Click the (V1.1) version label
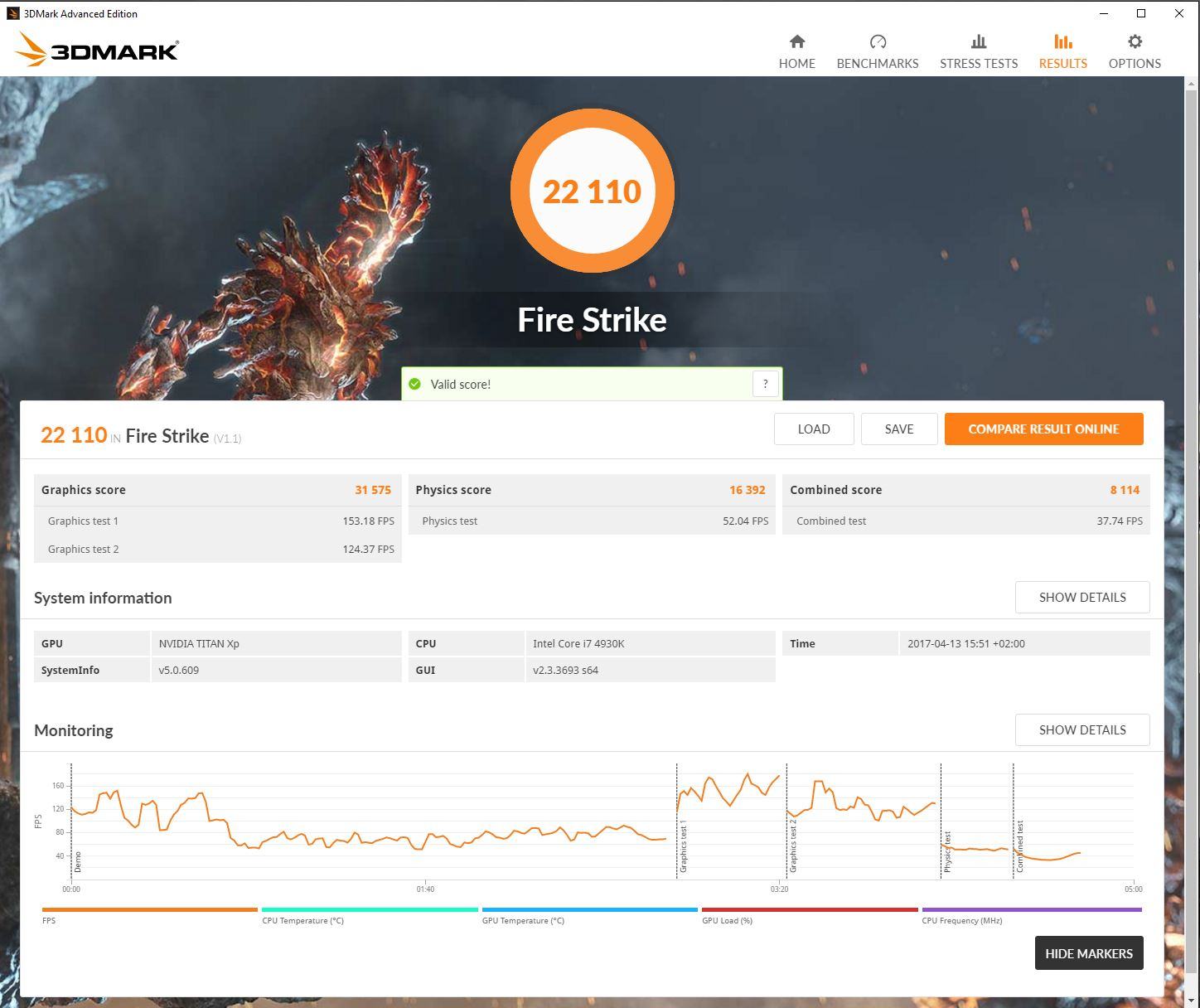1200x1008 pixels. tap(227, 439)
